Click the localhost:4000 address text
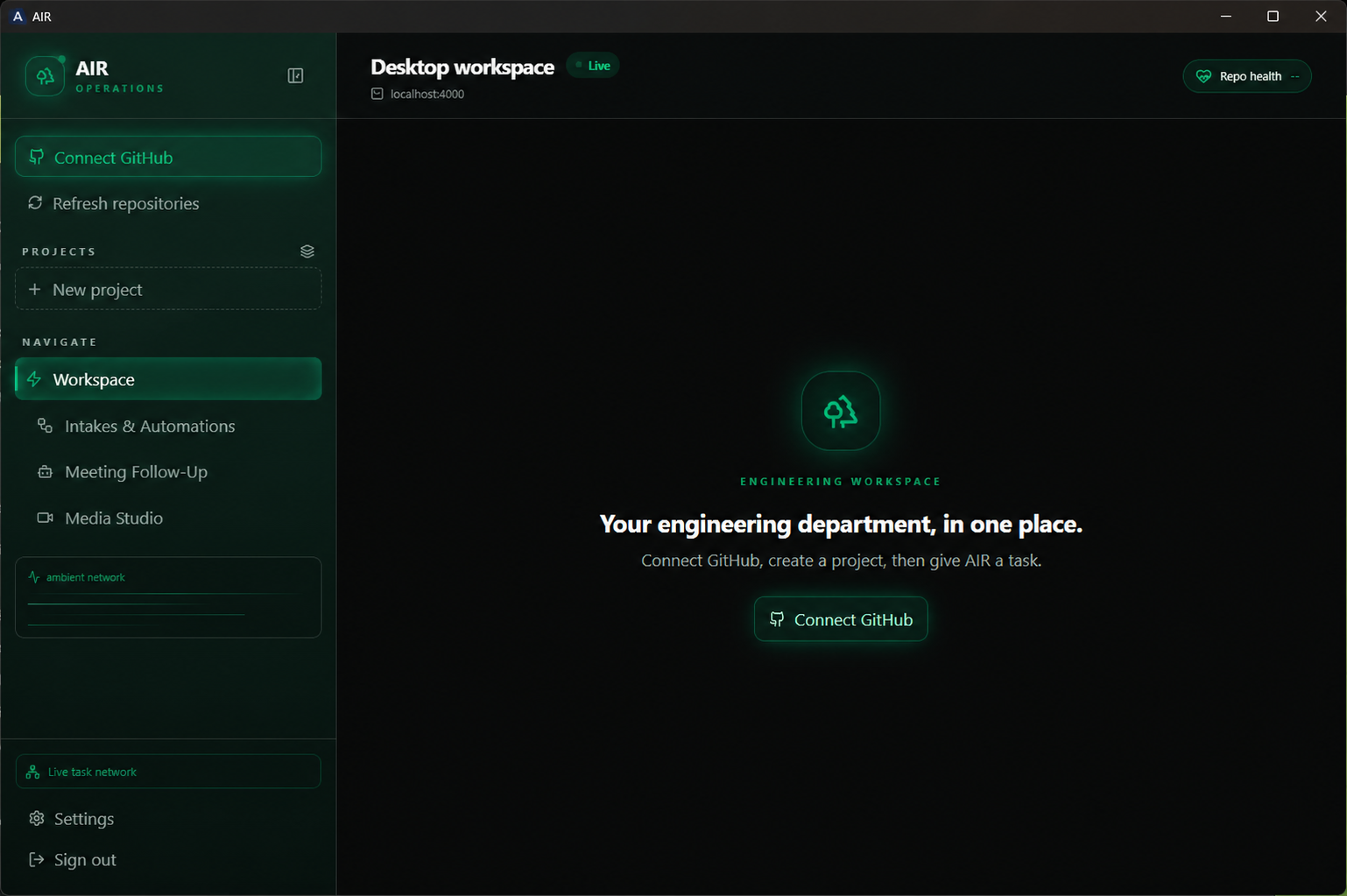 coord(427,94)
